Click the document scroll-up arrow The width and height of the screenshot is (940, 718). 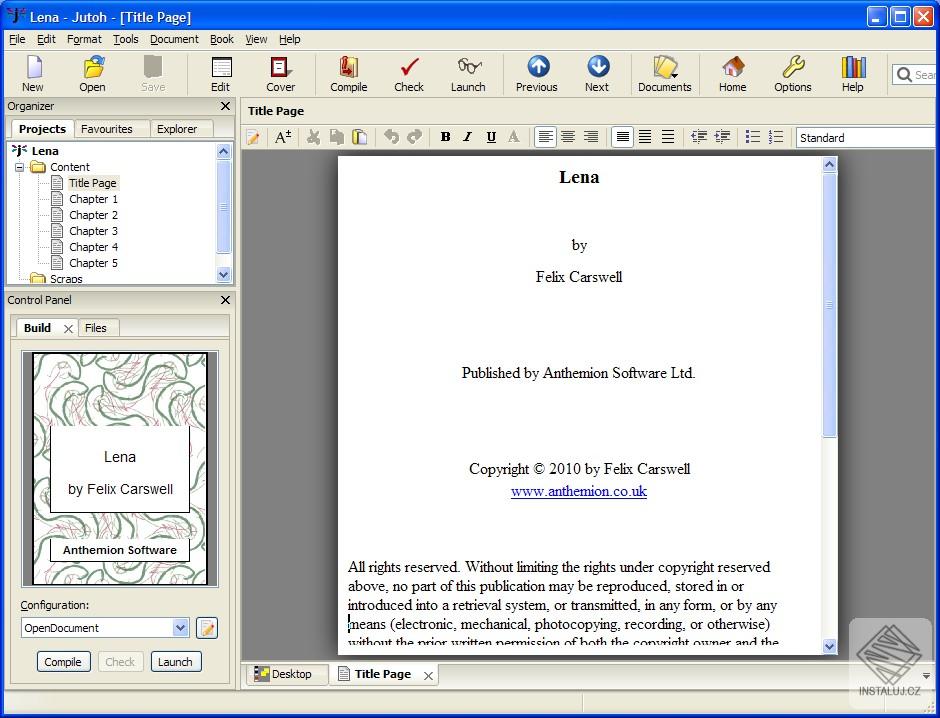tap(829, 164)
